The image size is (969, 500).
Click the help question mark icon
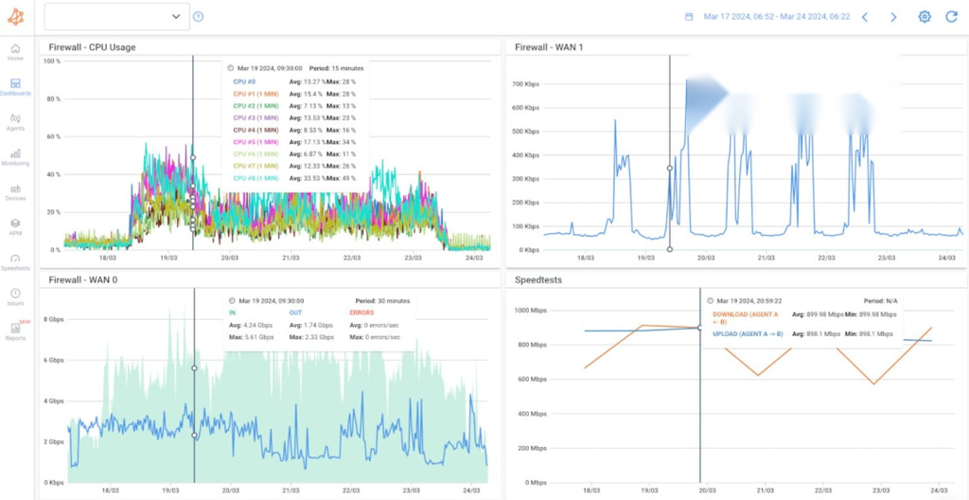(x=198, y=17)
